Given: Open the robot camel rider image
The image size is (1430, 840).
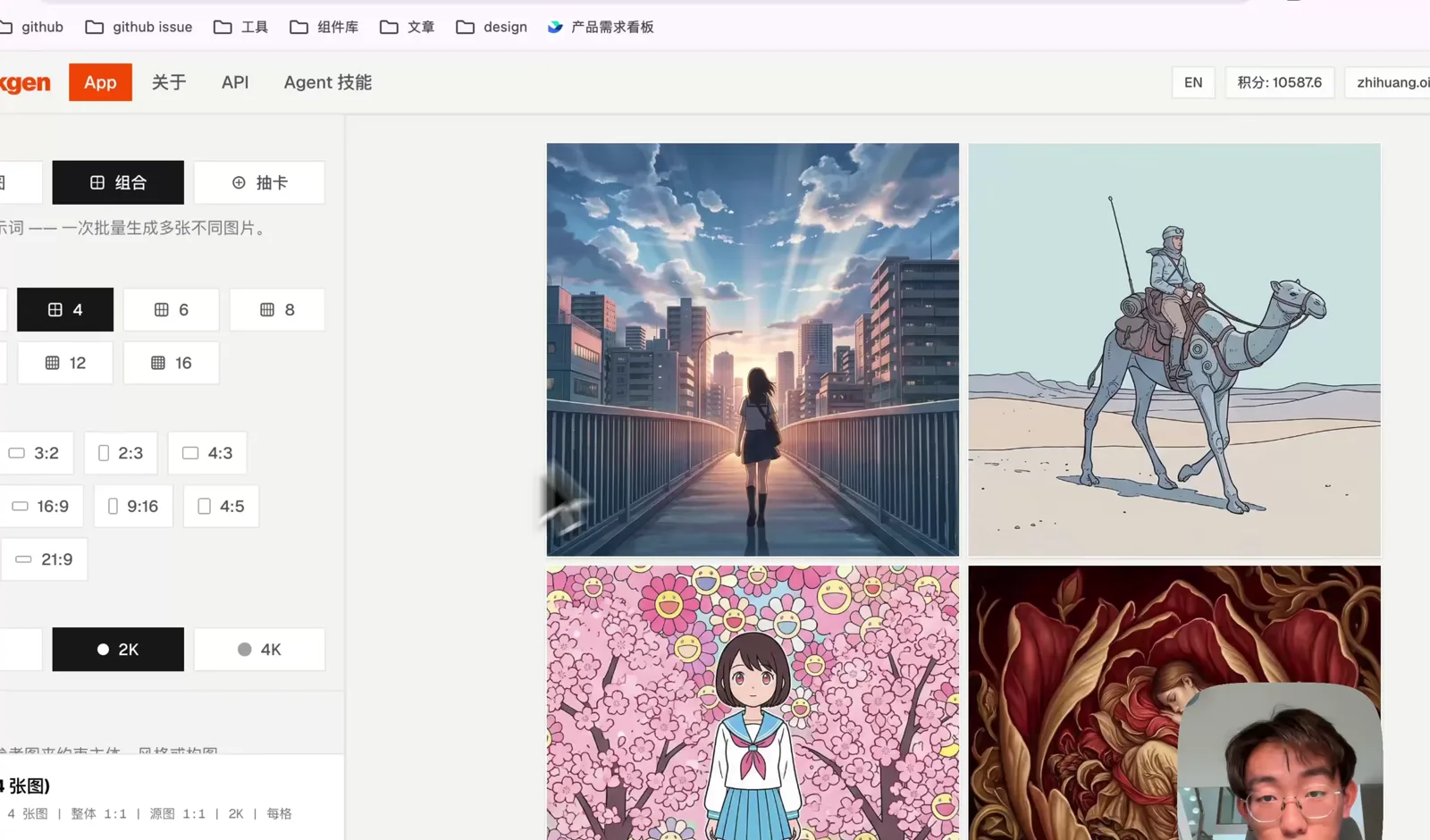Looking at the screenshot, I should click(x=1174, y=349).
